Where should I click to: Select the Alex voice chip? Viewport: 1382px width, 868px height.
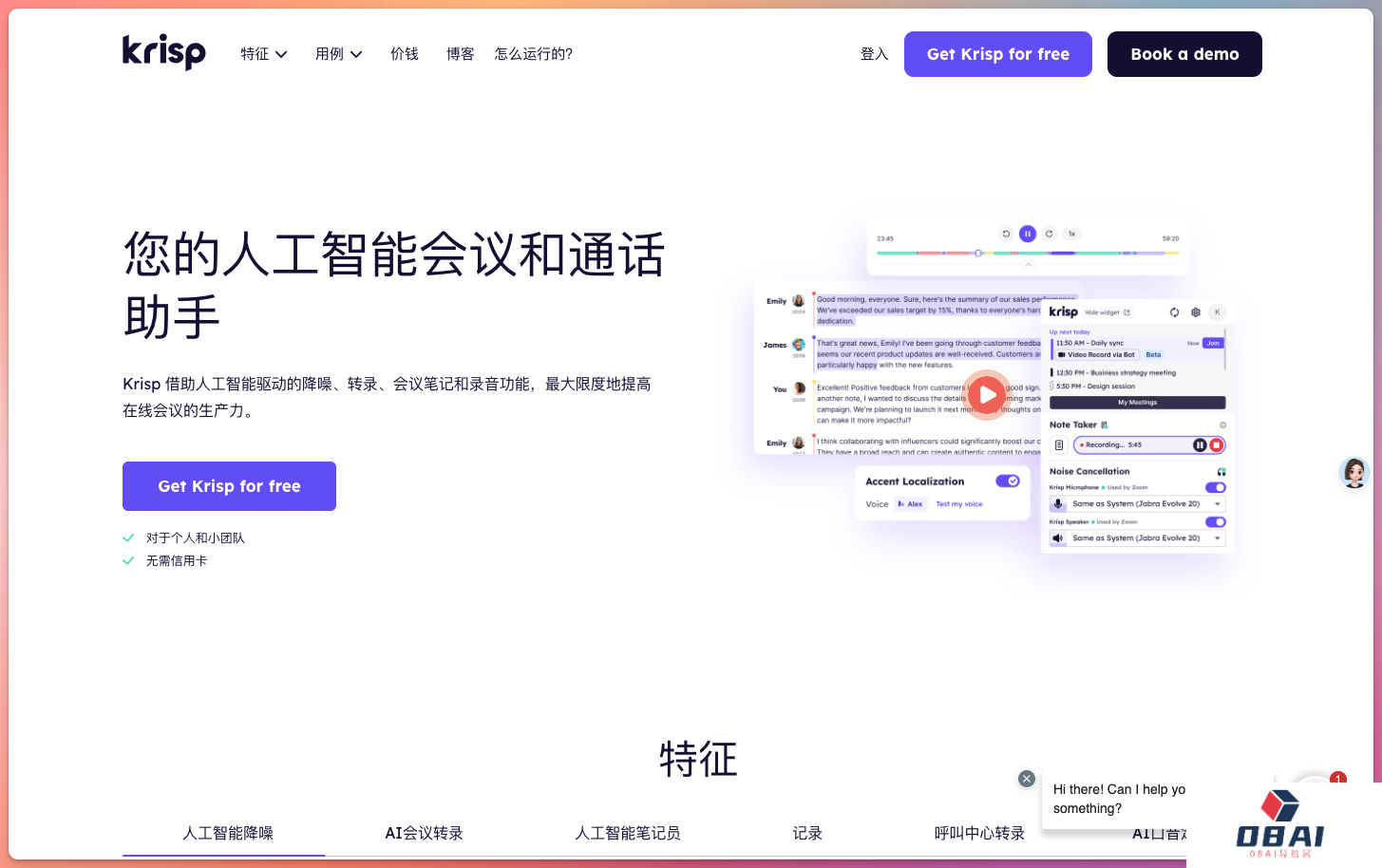click(910, 504)
